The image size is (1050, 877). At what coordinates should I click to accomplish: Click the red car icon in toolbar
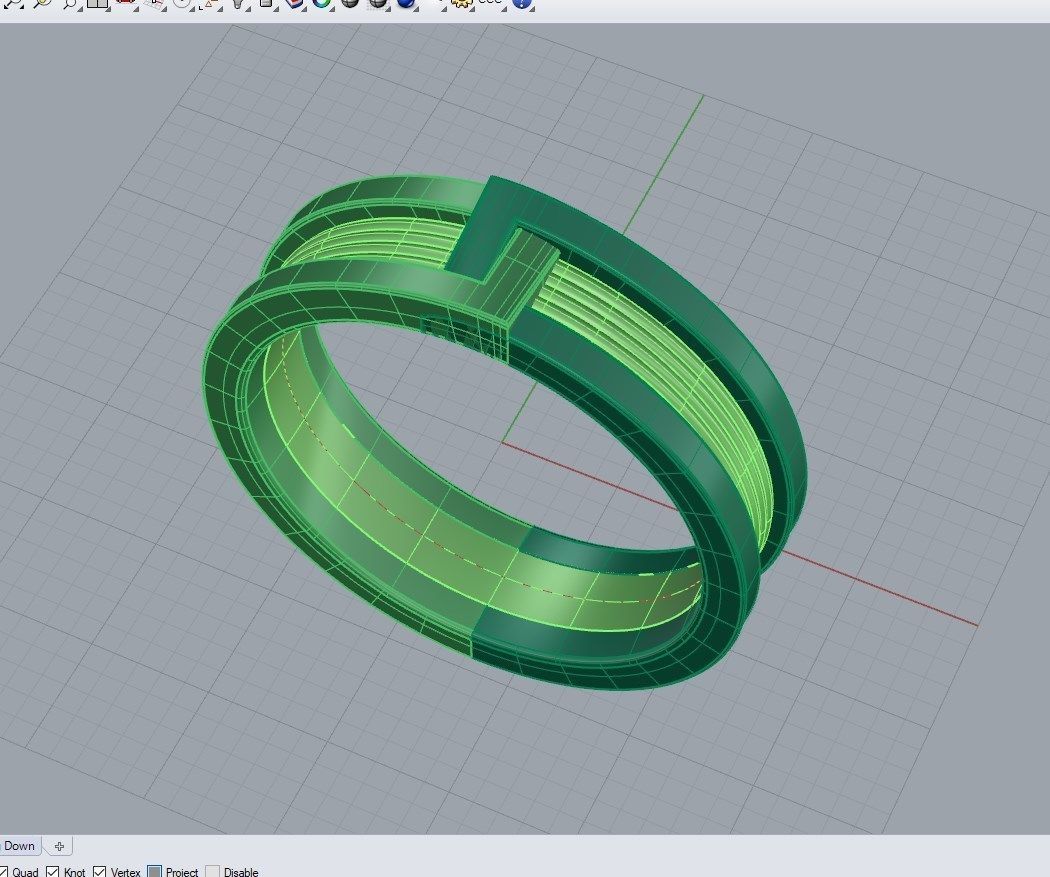pyautogui.click(x=126, y=3)
